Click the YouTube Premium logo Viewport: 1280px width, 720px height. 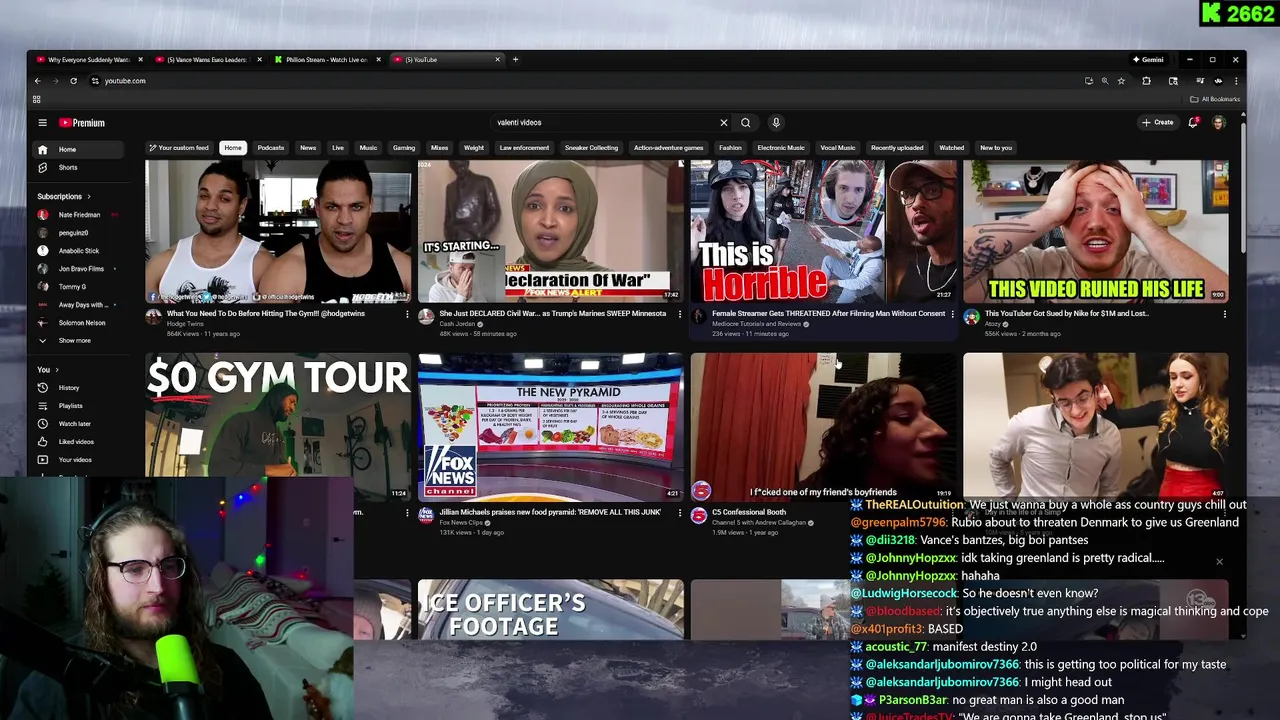pyautogui.click(x=82, y=123)
